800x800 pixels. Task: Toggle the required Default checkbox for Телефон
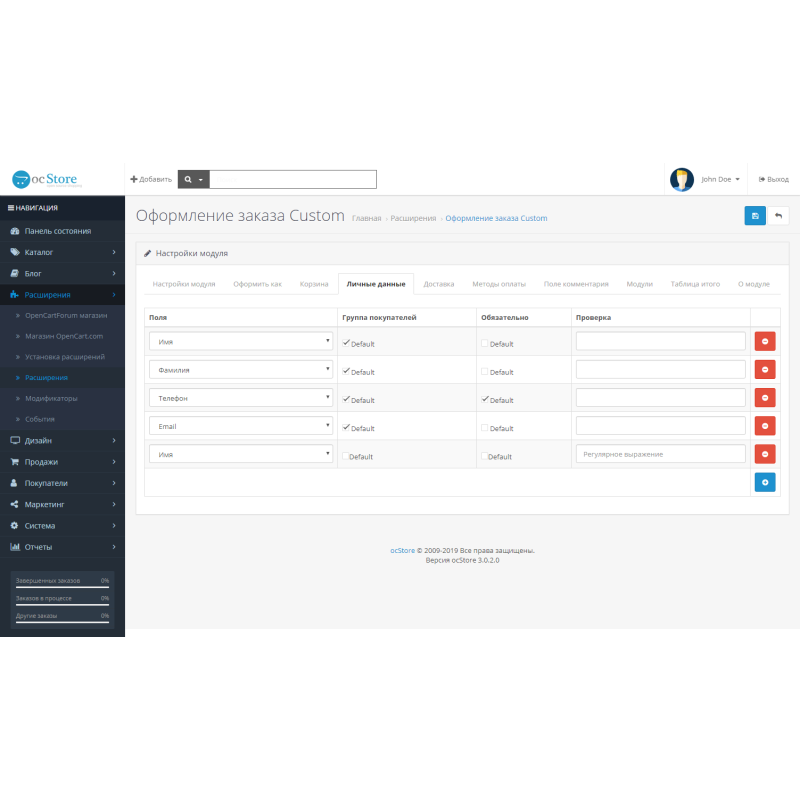[485, 399]
